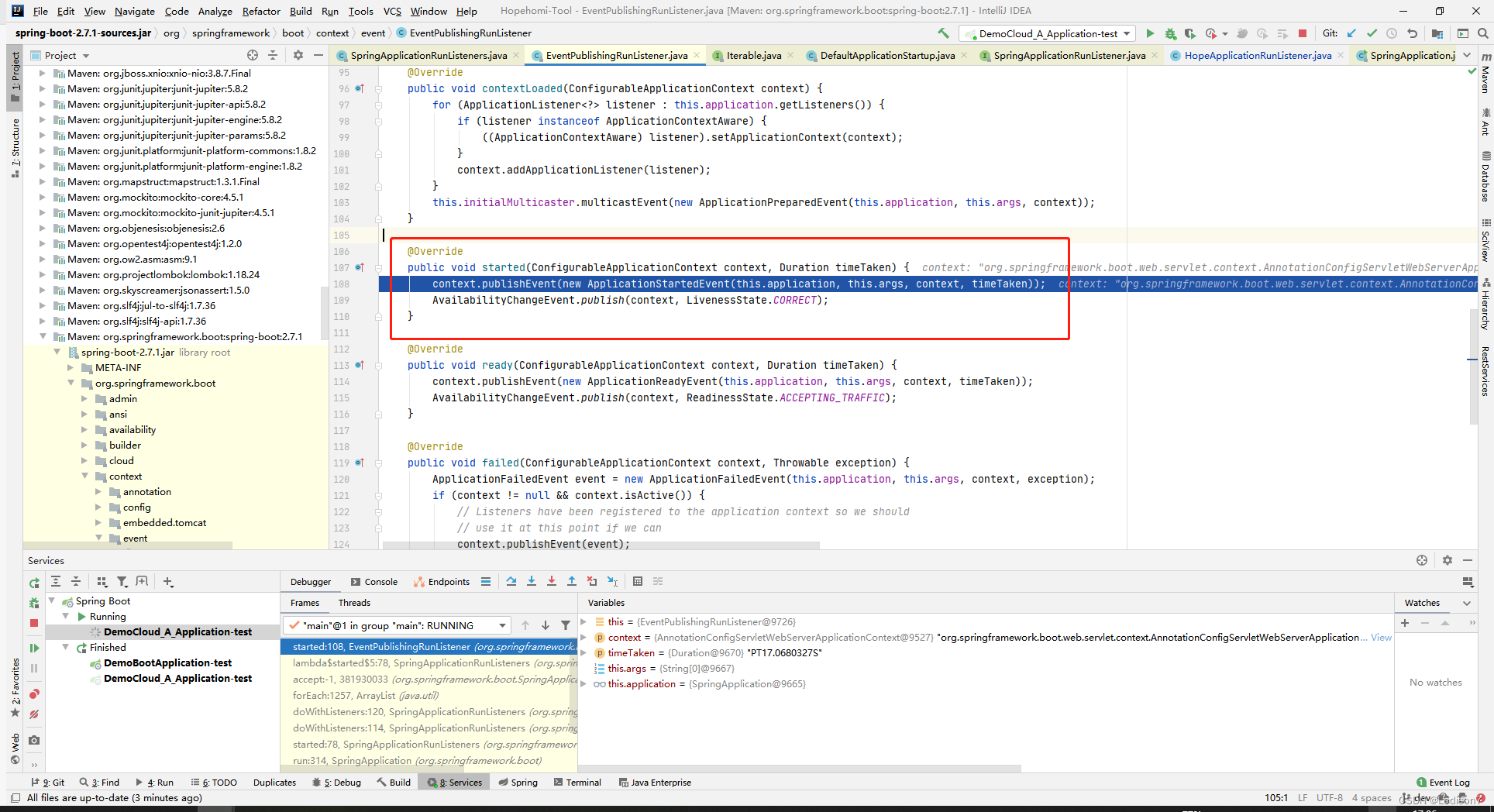This screenshot has height=812, width=1494.
Task: Collapse the Spring Boot services node
Action: 52,600
